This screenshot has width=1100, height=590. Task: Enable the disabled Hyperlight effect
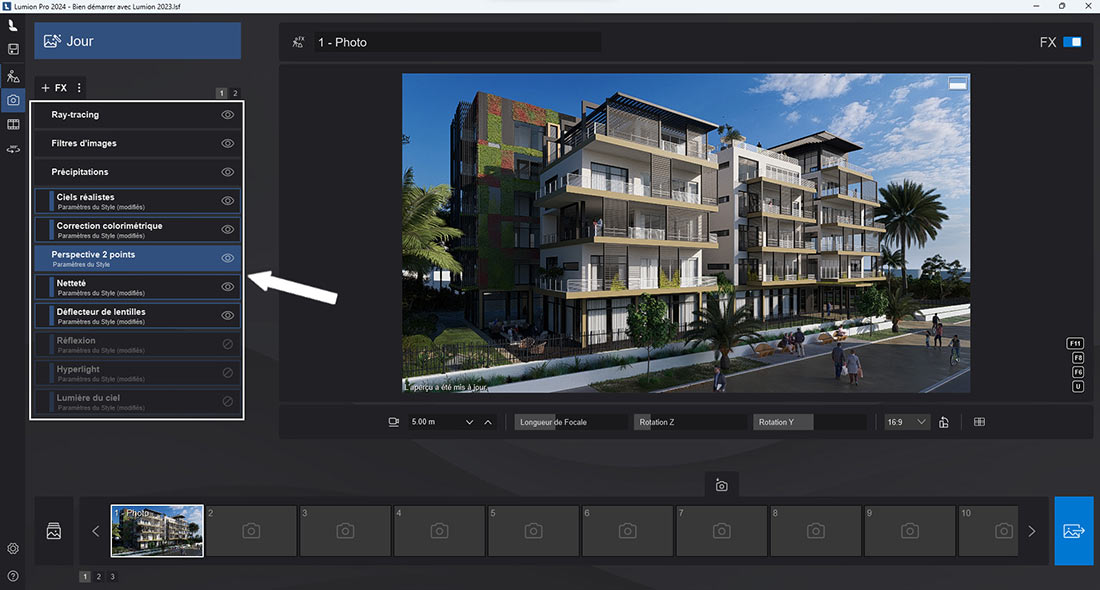(227, 373)
